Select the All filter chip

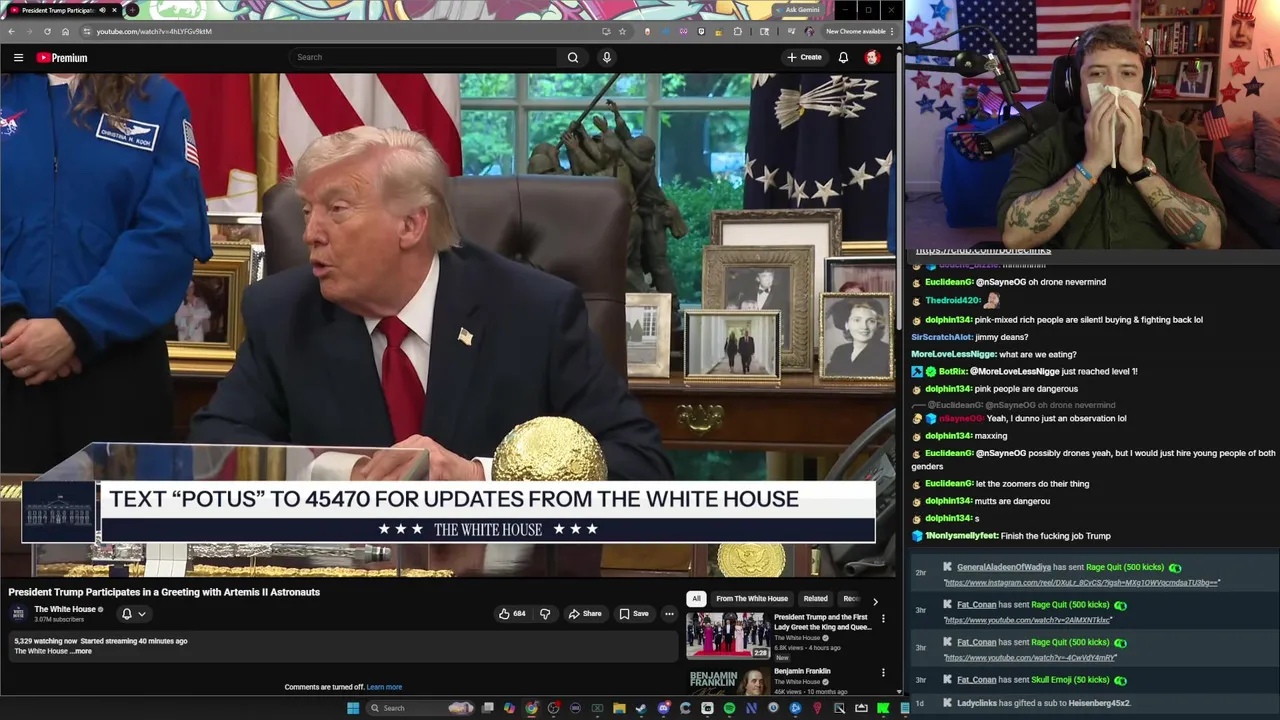click(x=696, y=599)
